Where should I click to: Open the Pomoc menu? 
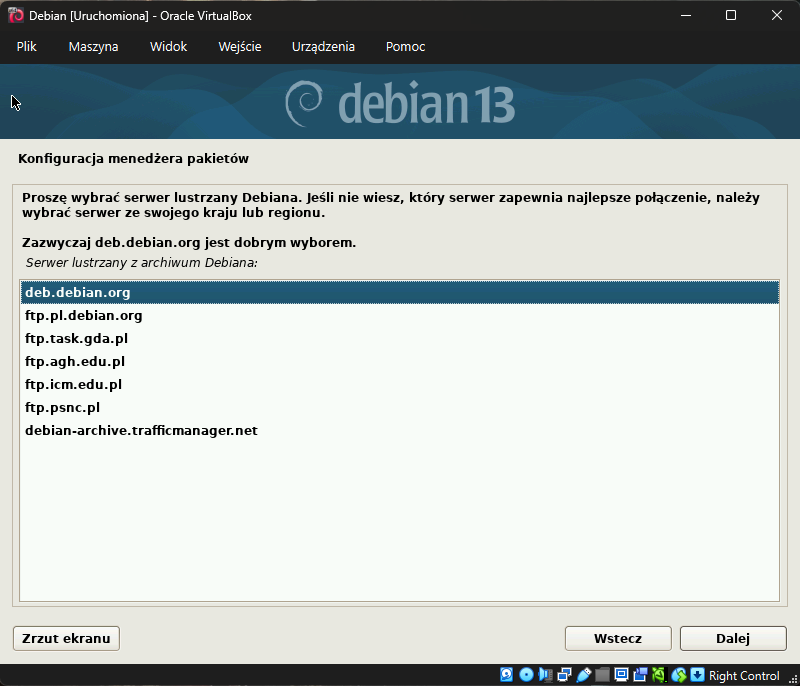(x=405, y=47)
